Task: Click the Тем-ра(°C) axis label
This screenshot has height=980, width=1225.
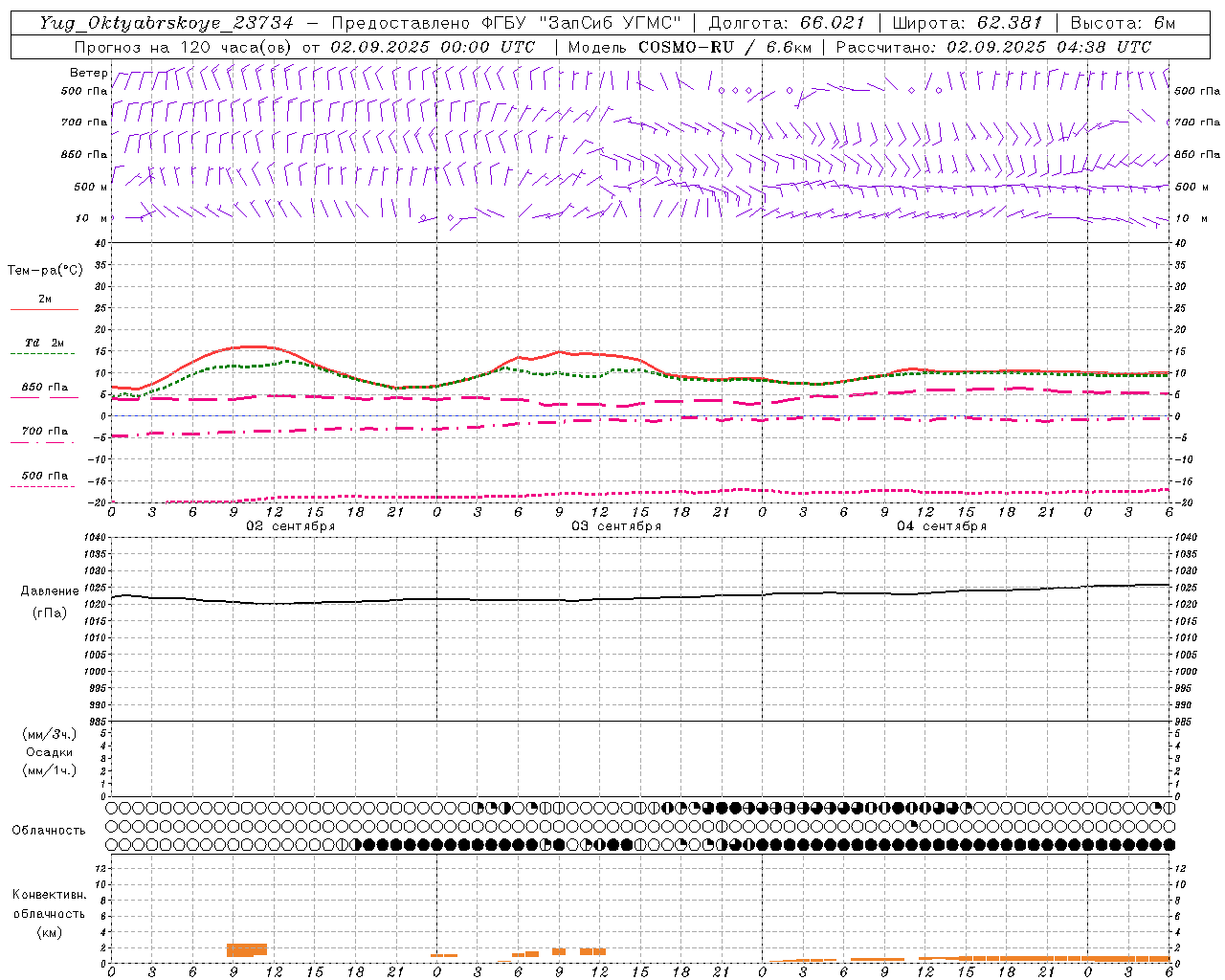Action: [x=45, y=271]
